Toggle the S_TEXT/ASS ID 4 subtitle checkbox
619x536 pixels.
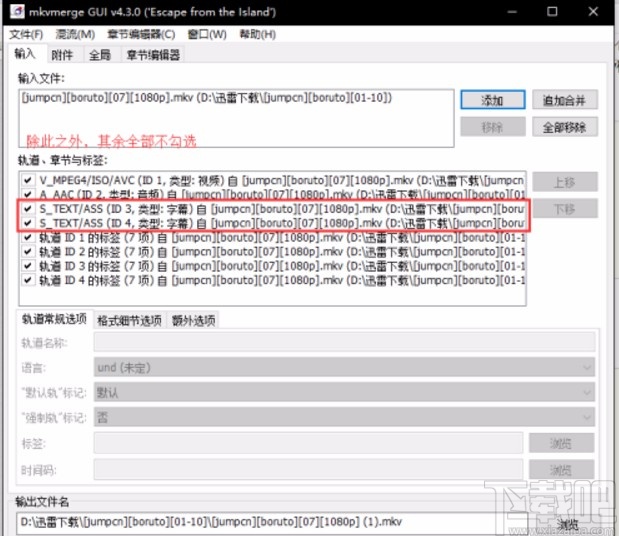pyautogui.click(x=28, y=223)
